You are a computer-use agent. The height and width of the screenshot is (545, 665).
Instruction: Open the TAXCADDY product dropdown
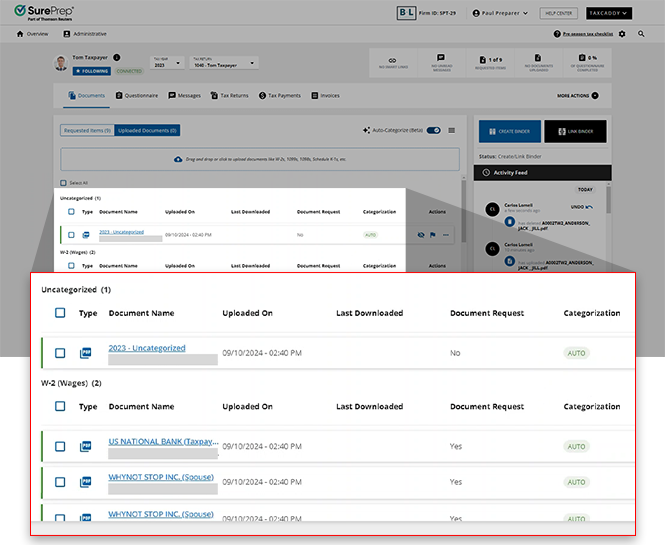coord(610,13)
